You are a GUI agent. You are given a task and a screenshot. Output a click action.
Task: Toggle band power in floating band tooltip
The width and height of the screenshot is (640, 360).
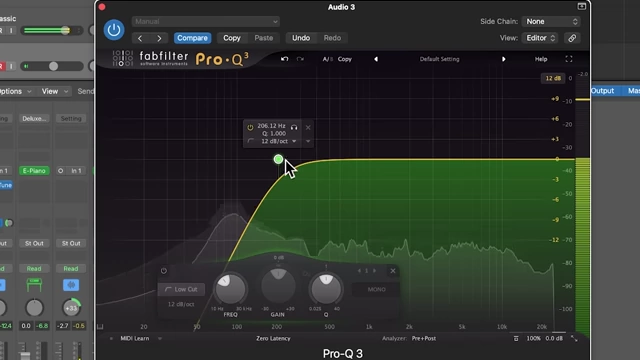[x=250, y=127]
